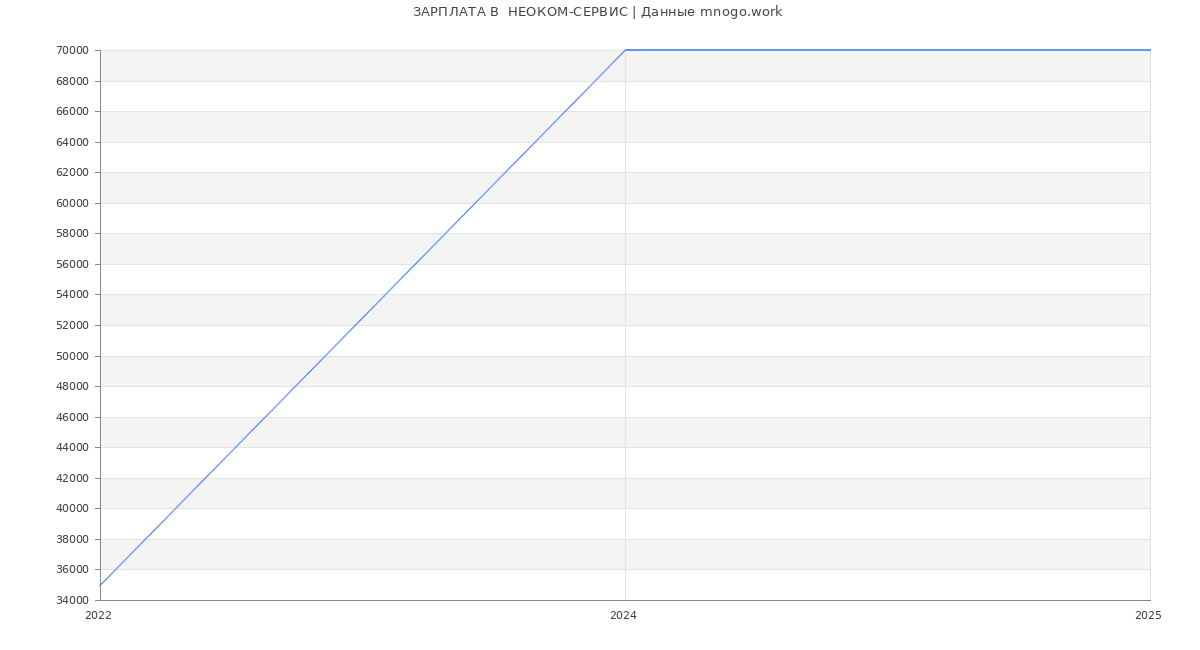Click the 2024 x-axis label
Viewport: 1200px width, 650px height.
pyautogui.click(x=623, y=616)
